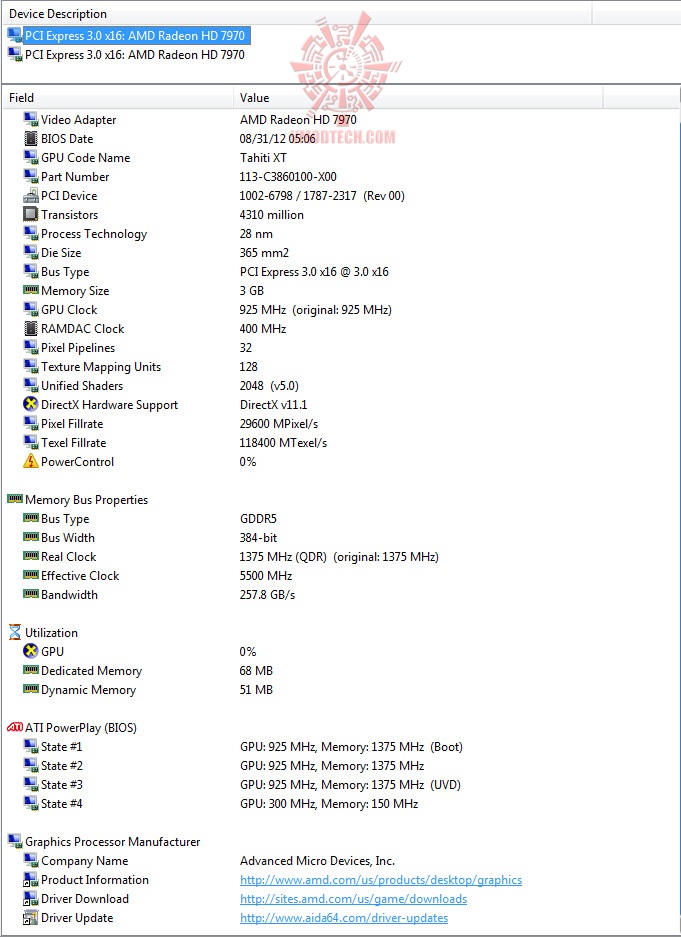
Task: Select the Real Clock label
Action: [x=69, y=557]
